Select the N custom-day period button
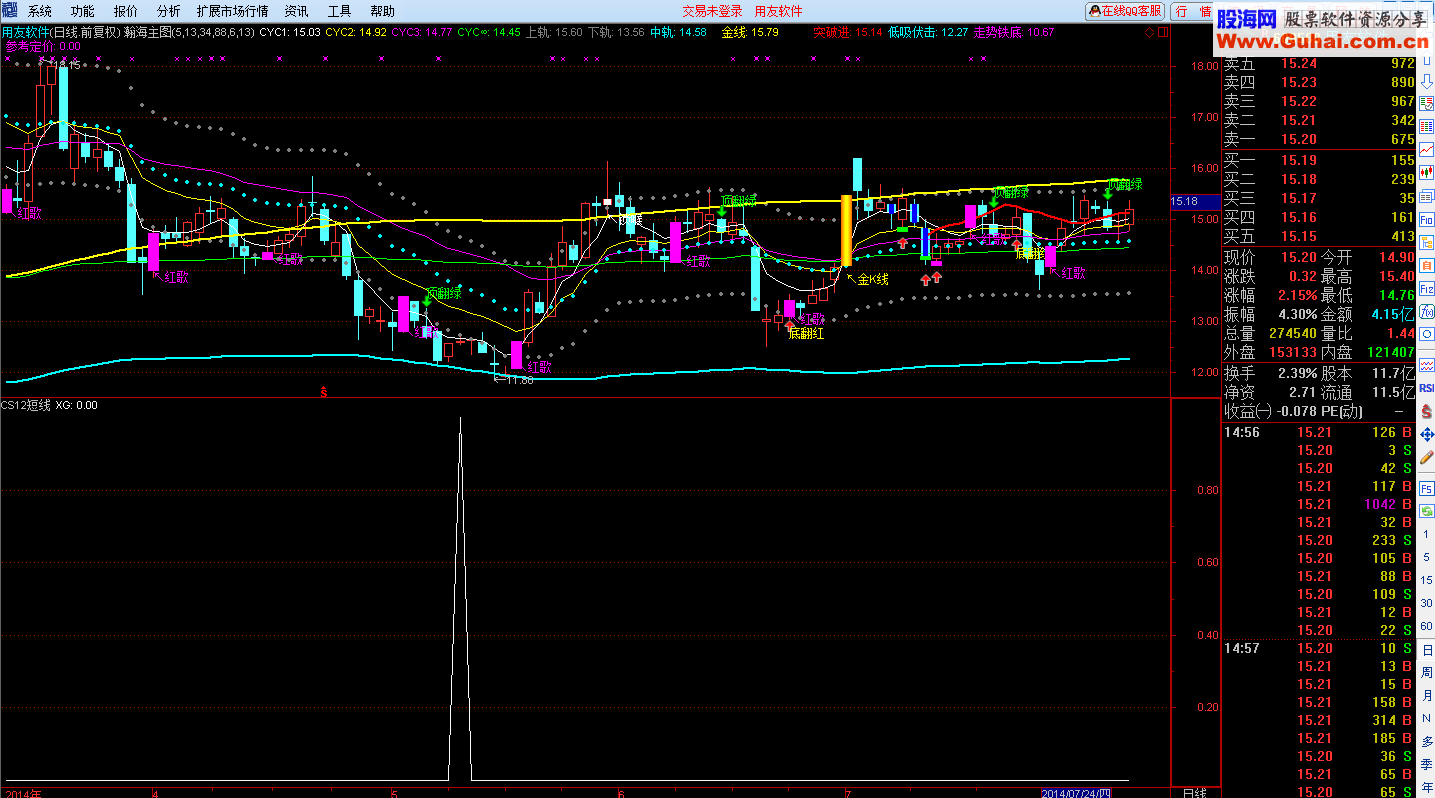The height and width of the screenshot is (798, 1435). coord(1426,718)
